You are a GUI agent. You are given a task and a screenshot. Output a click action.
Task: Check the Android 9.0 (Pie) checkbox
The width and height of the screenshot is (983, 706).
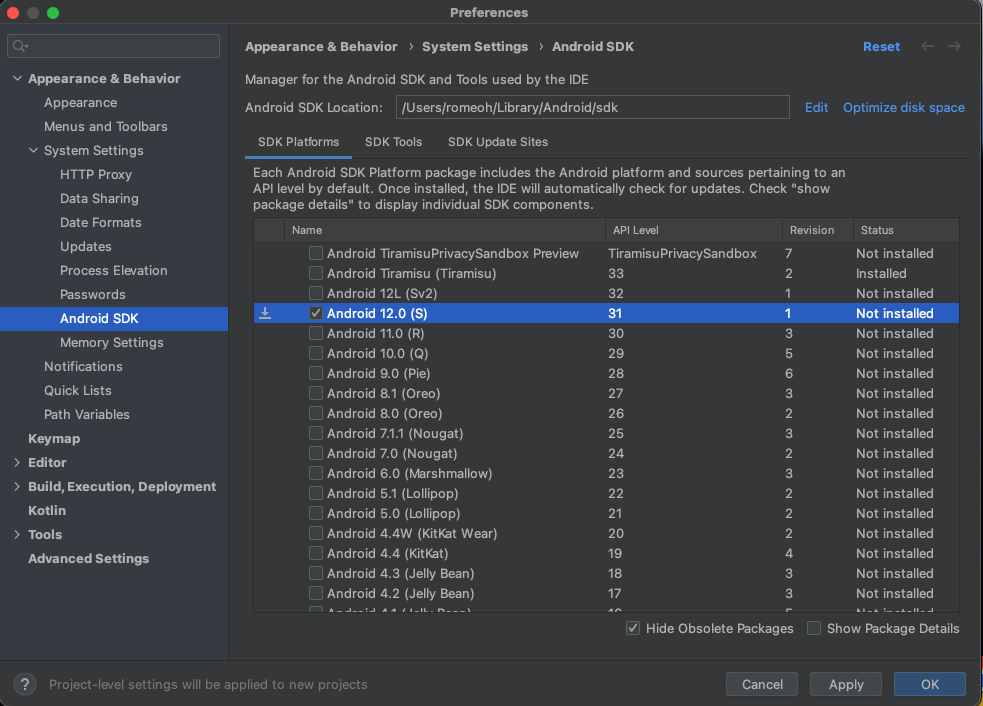pos(316,373)
